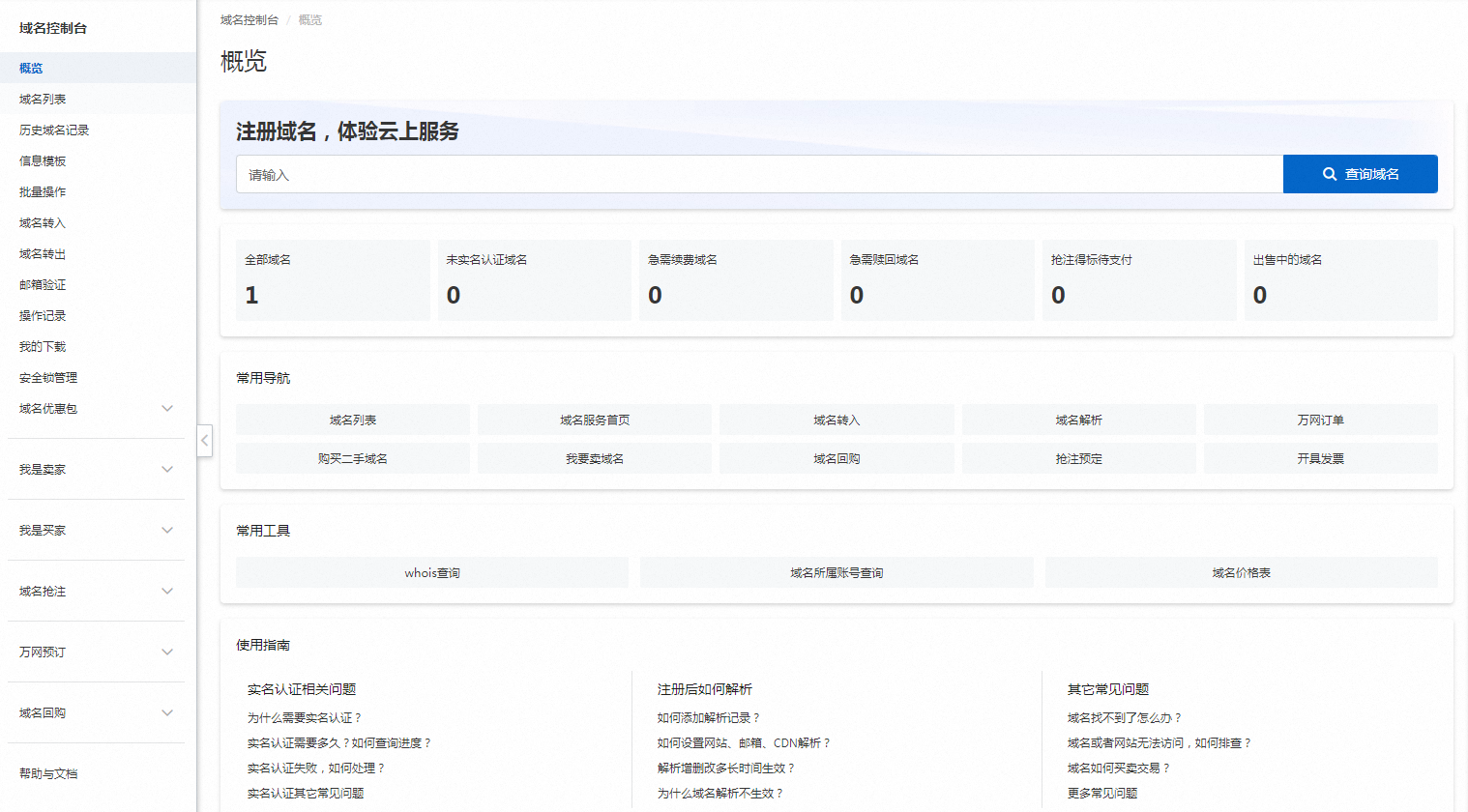This screenshot has height=812, width=1468.
Task: Open 更多常见问题 link
Action: 1102,793
